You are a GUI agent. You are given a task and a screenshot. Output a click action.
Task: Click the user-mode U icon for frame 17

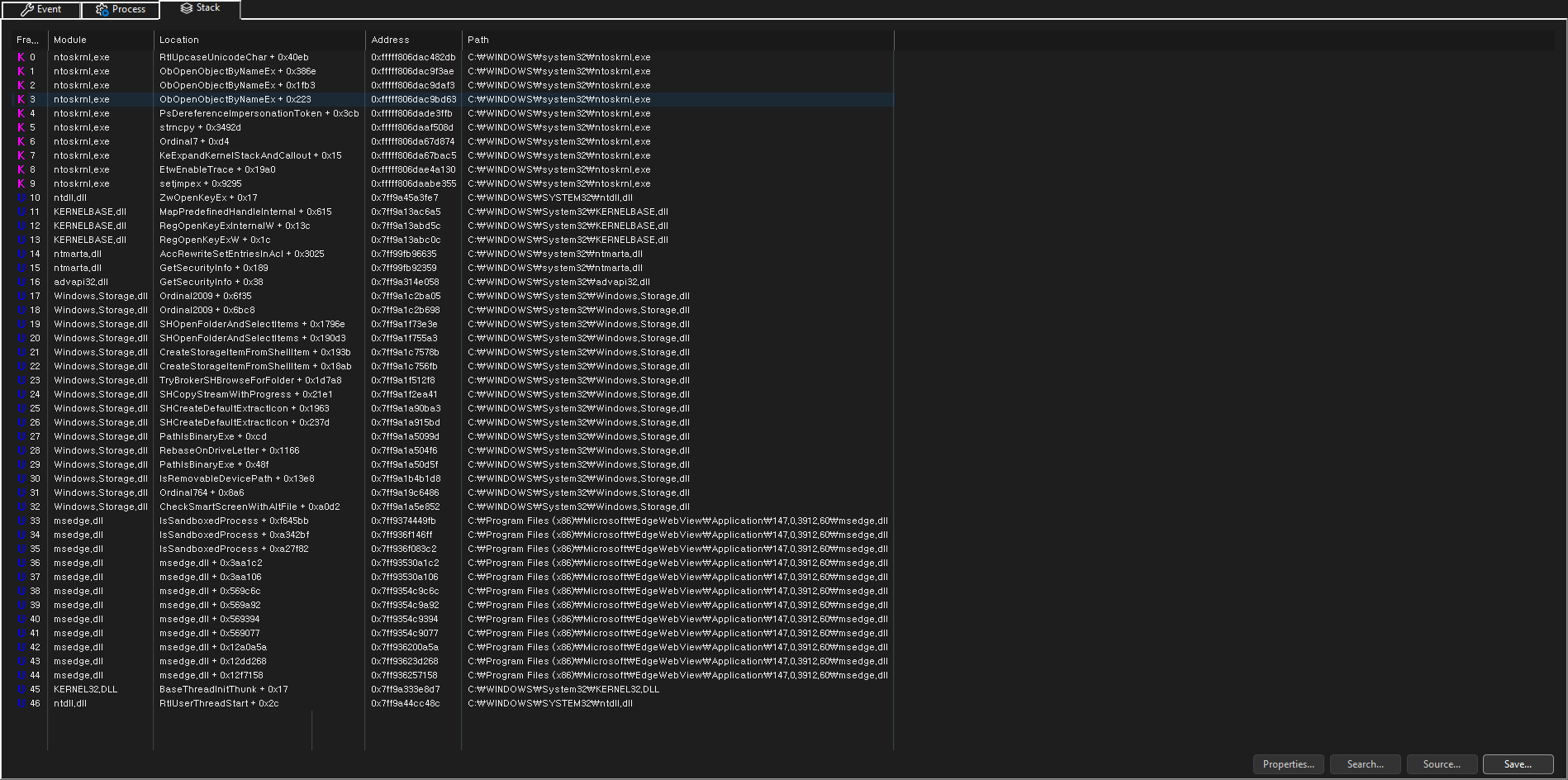click(x=21, y=296)
